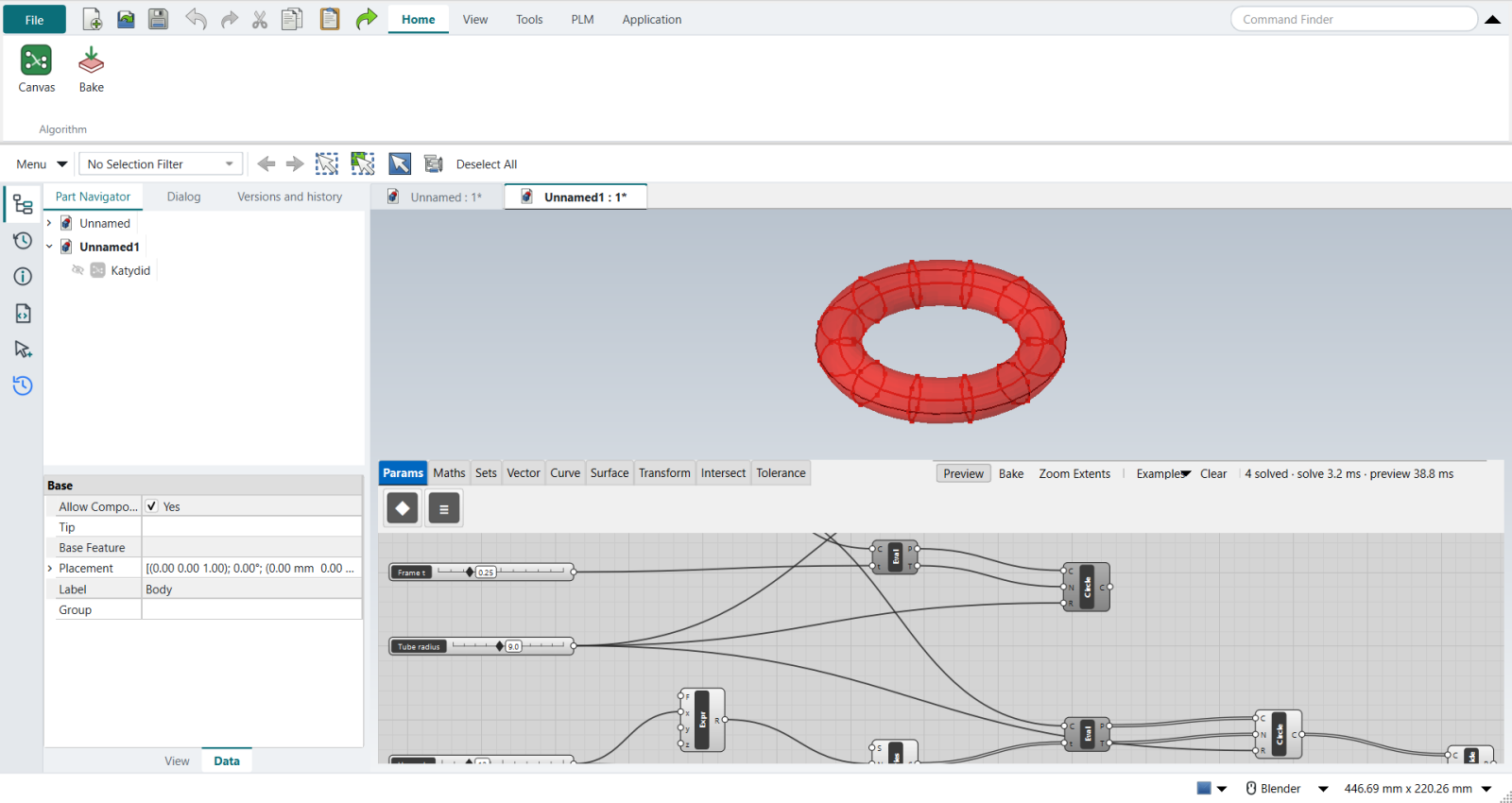Create a new file with the New icon
This screenshot has height=803, width=1512.
93,19
